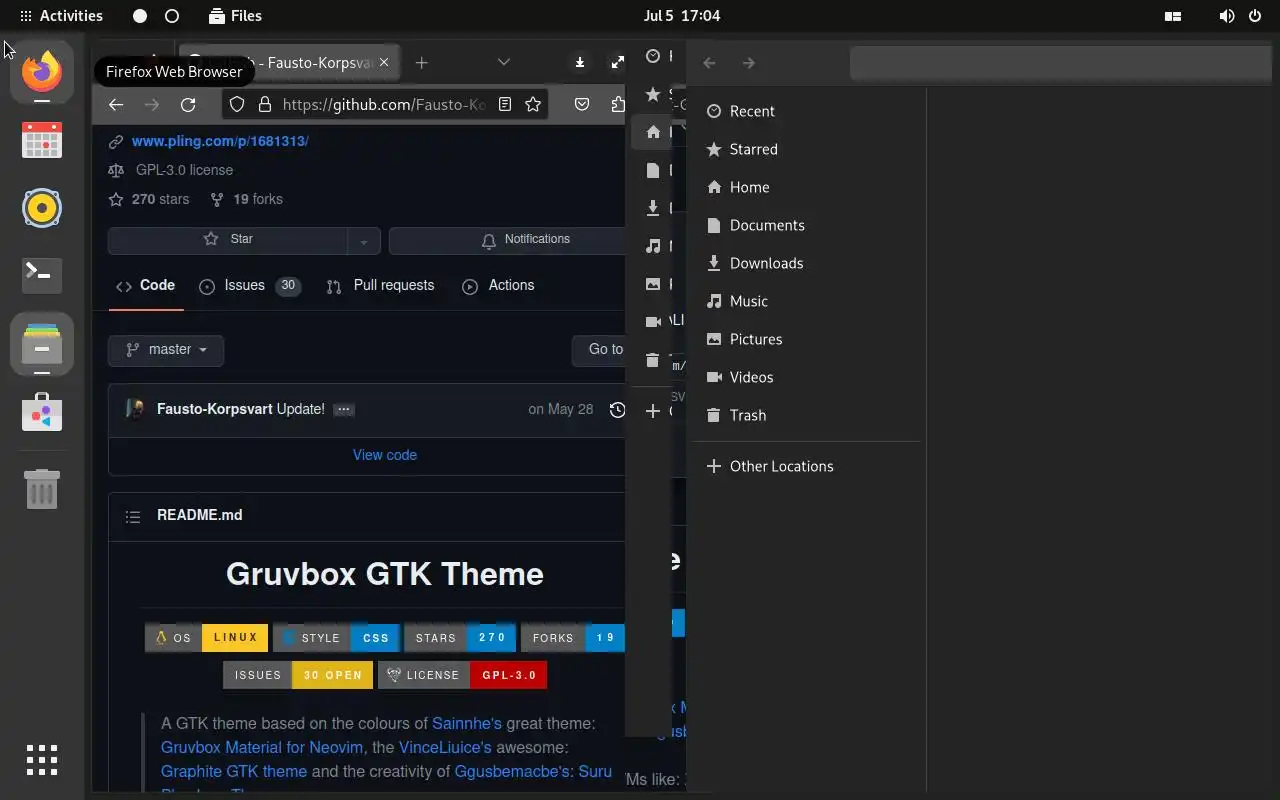Screen dimensions: 1280x800
Task: Star the repository with the Star button
Action: click(x=228, y=239)
